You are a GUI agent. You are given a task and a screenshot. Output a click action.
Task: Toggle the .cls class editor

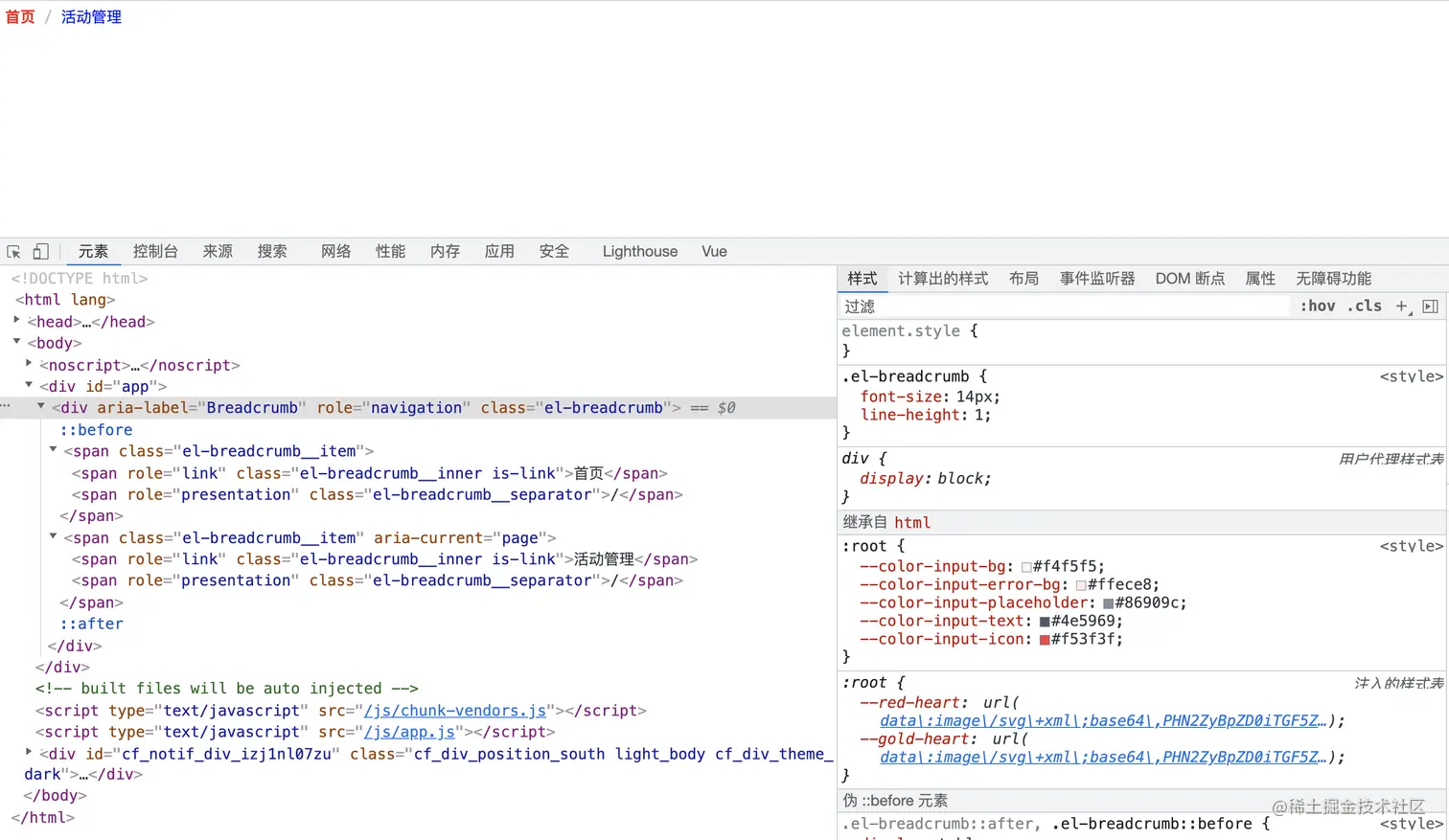[1365, 306]
